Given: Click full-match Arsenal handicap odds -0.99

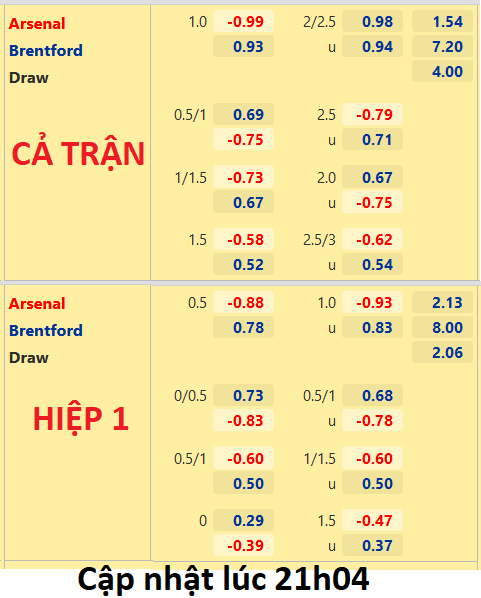Looking at the screenshot, I should [x=243, y=21].
